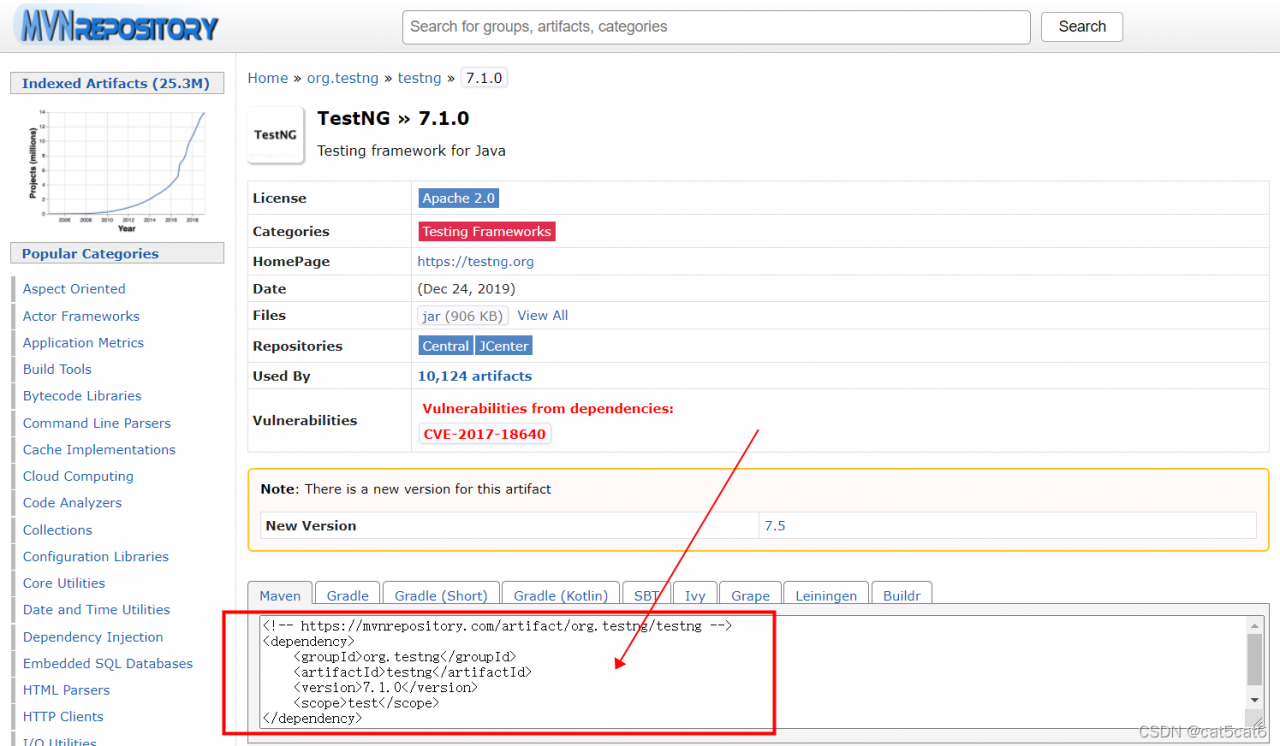Open the Apache 2.0 license tag
This screenshot has width=1280, height=746.
click(459, 198)
